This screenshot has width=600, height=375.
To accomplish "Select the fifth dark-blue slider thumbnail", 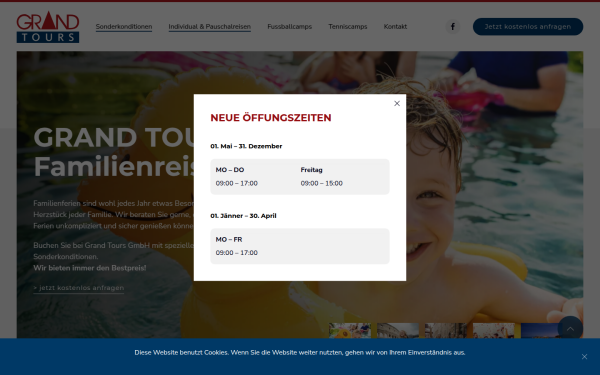I will (540, 331).
